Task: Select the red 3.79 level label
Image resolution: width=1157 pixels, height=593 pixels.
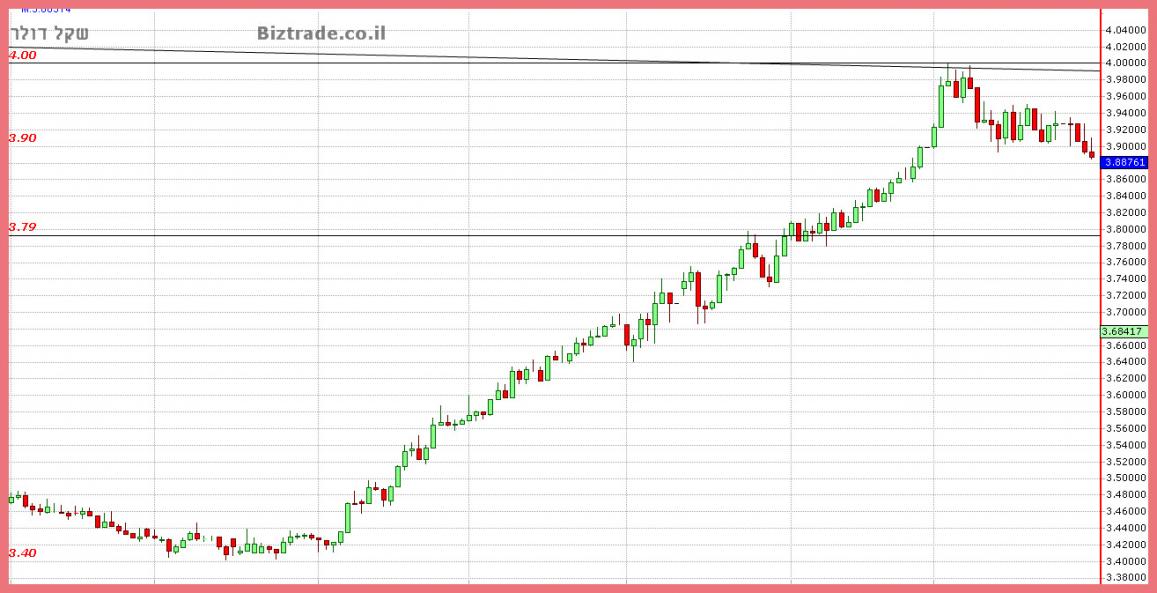Action: tap(22, 228)
